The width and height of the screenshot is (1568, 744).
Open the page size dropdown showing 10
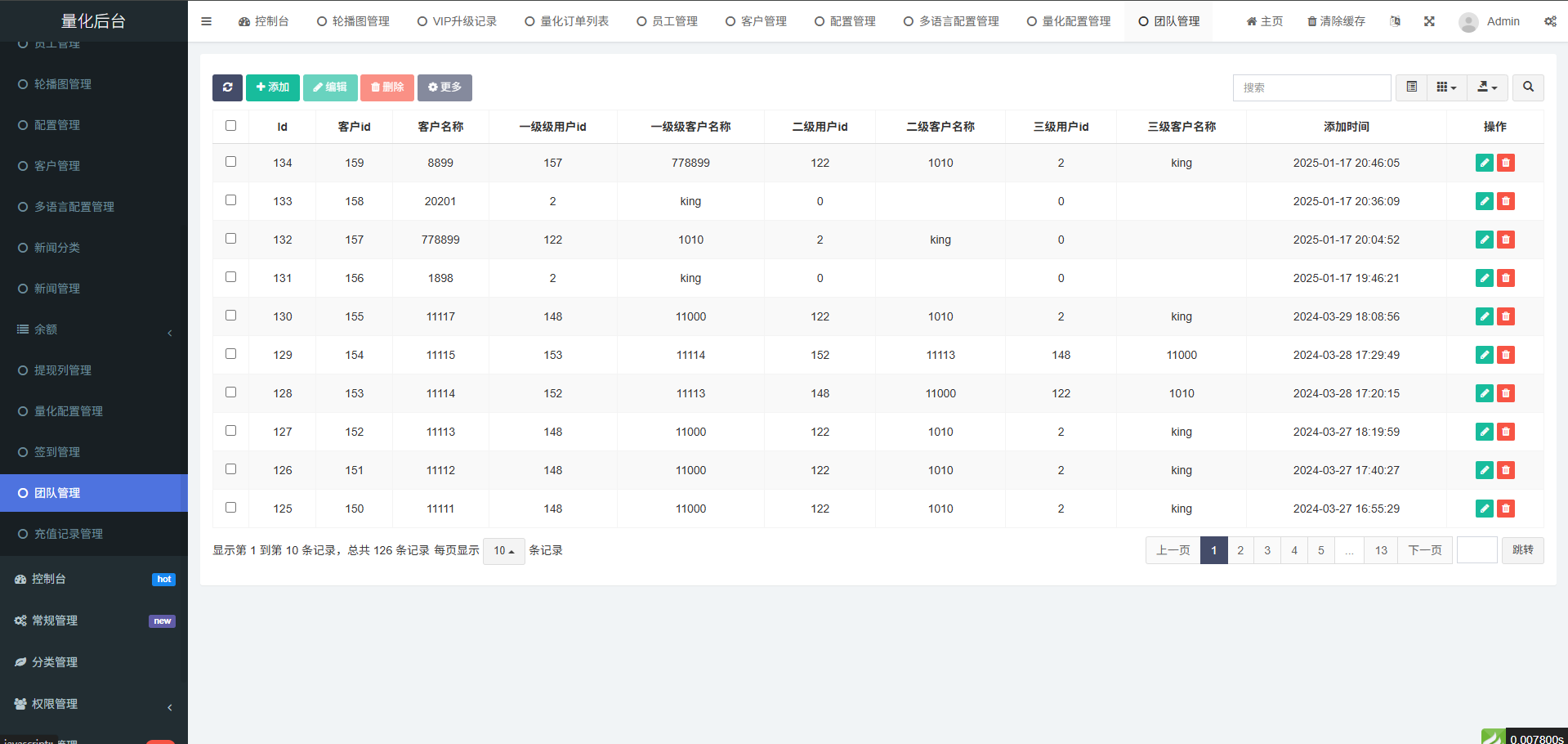[503, 551]
